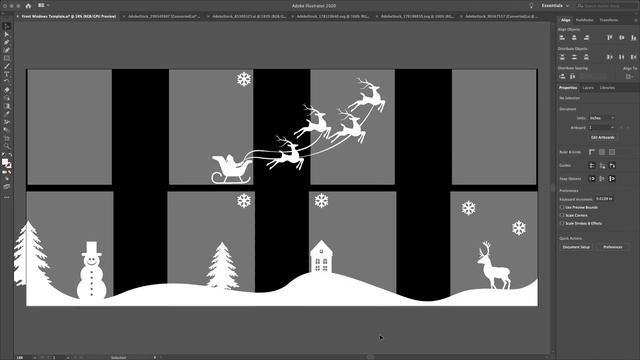The width and height of the screenshot is (640, 360).
Task: Click vertical align top icon
Action: coord(609,38)
